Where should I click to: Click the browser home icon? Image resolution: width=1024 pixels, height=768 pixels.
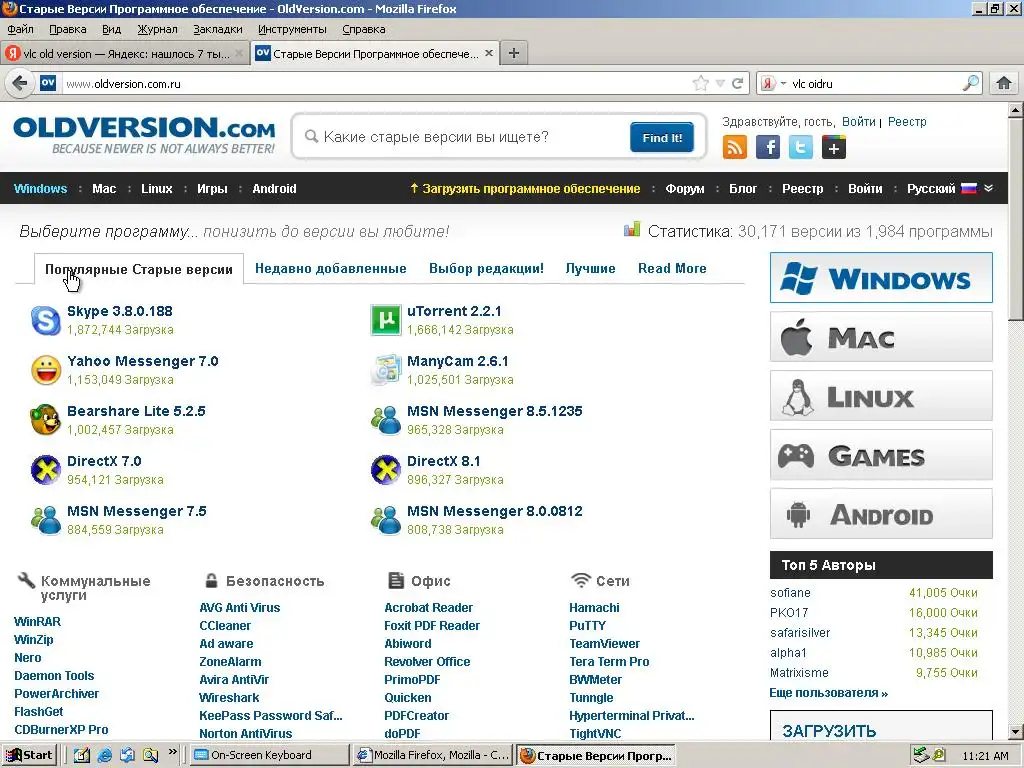pyautogui.click(x=1004, y=84)
